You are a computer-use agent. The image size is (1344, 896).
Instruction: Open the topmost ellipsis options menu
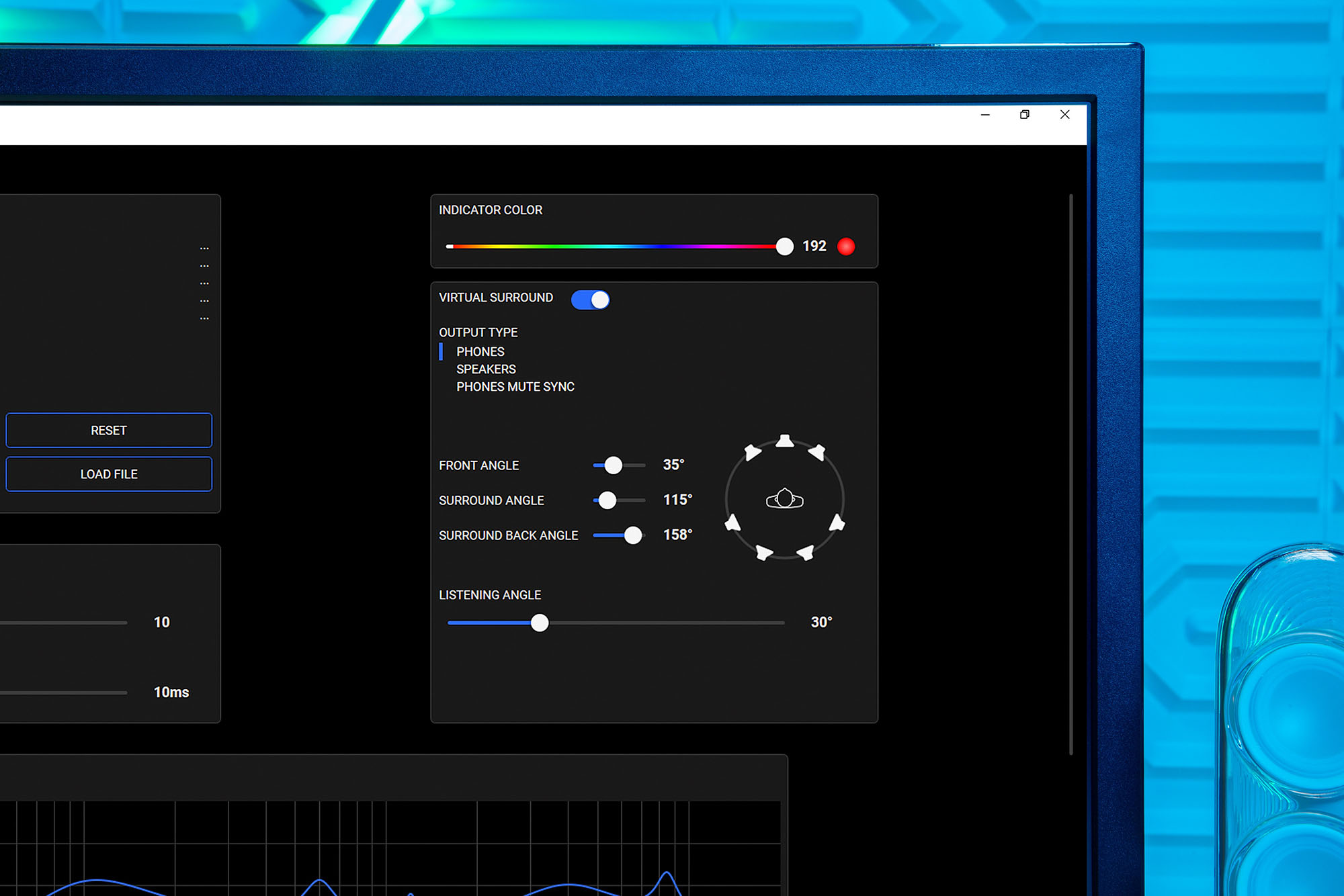pos(204,249)
